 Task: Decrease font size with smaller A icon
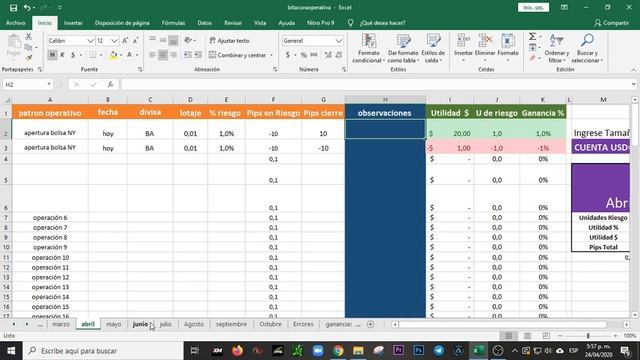pyautogui.click(x=136, y=41)
